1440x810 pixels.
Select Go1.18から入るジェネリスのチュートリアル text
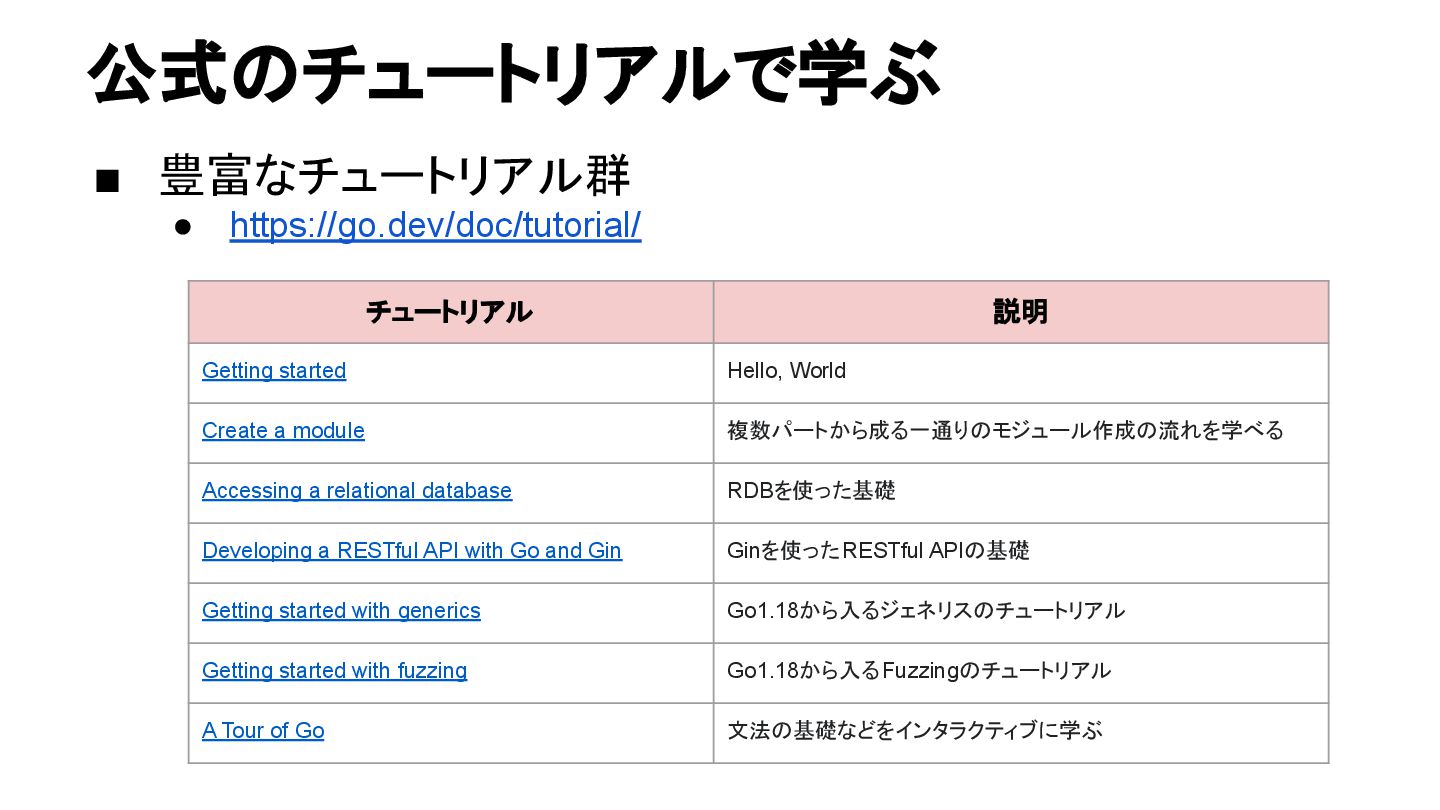[926, 611]
